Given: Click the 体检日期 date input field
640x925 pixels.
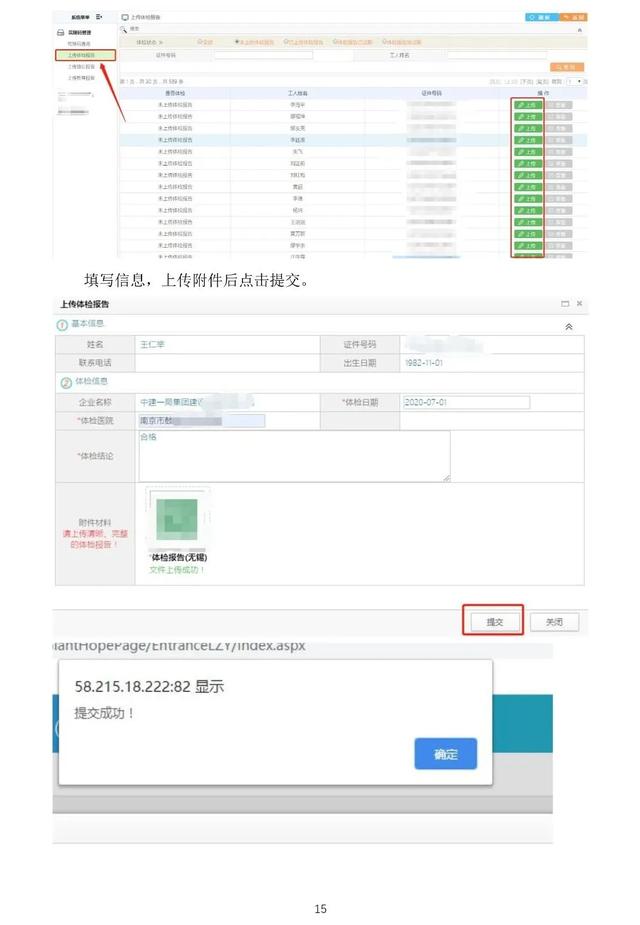Looking at the screenshot, I should pyautogui.click(x=465, y=402).
